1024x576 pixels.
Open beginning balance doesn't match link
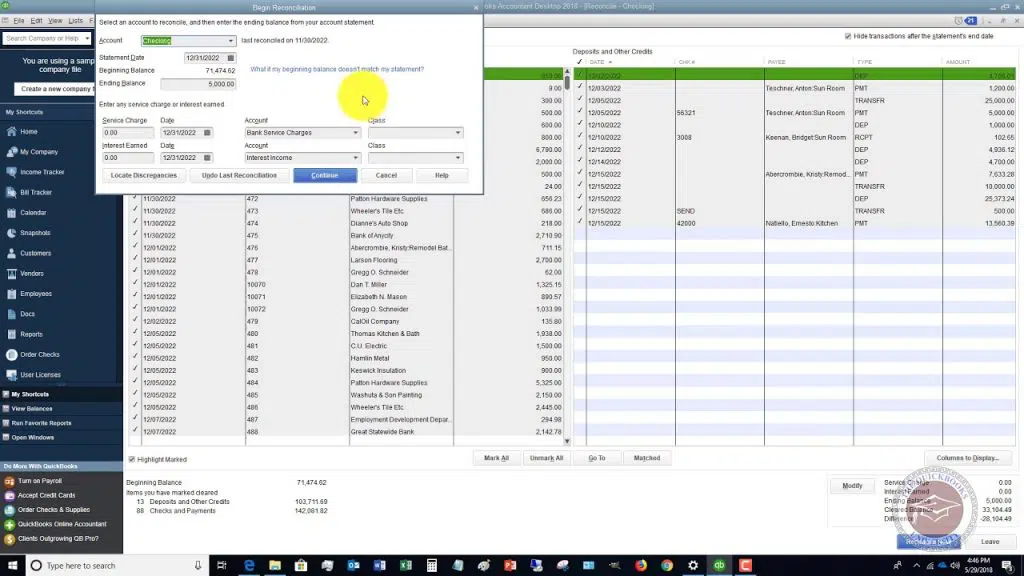click(x=337, y=69)
